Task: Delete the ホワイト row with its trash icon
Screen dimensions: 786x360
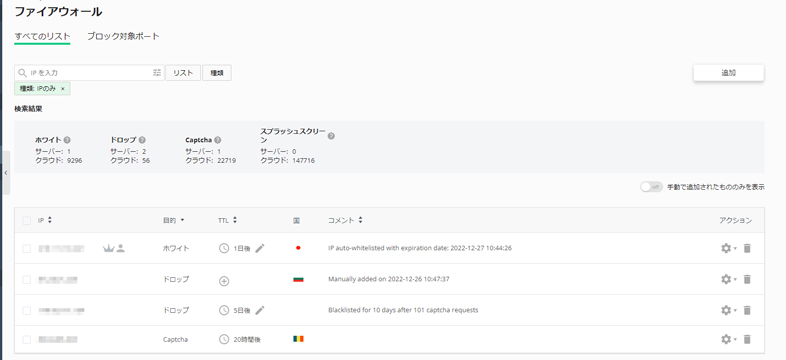Action: (747, 248)
